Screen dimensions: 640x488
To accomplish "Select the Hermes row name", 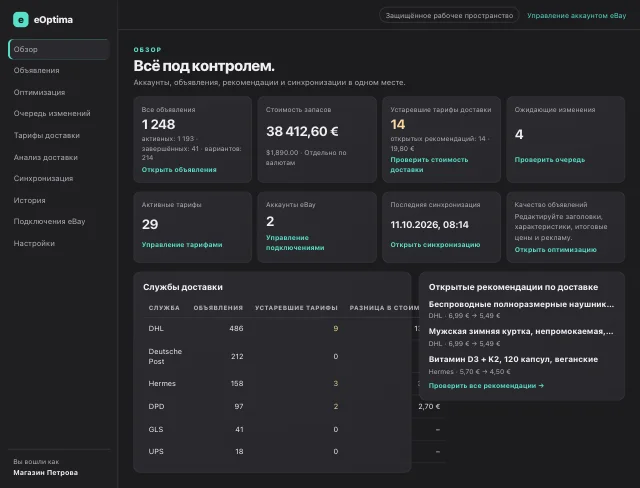I will [162, 384].
